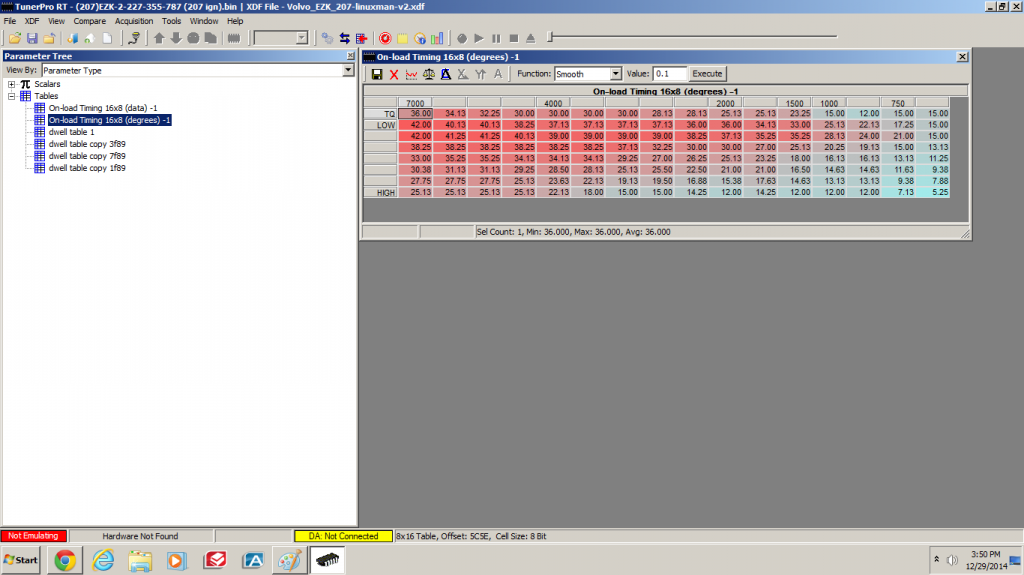Image resolution: width=1024 pixels, height=575 pixels.
Task: Open the Function Smooth dropdown
Action: tap(615, 74)
